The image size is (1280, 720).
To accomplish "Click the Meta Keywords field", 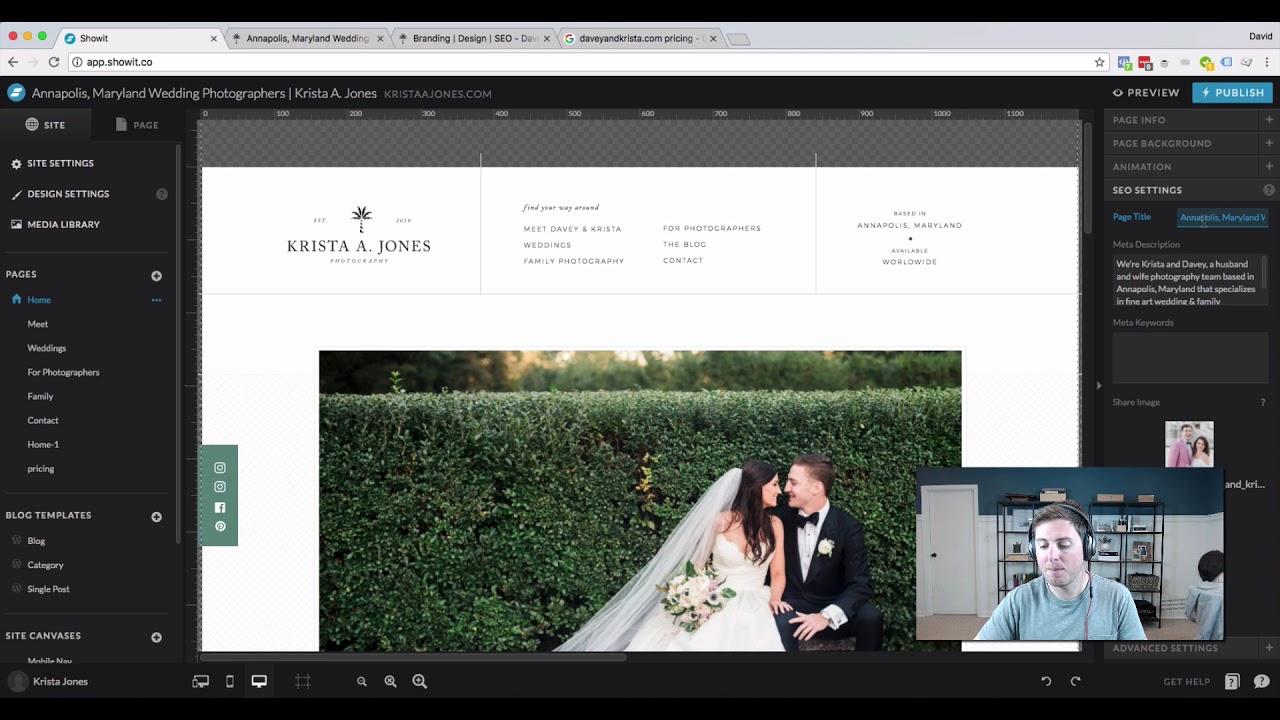I will (x=1190, y=358).
